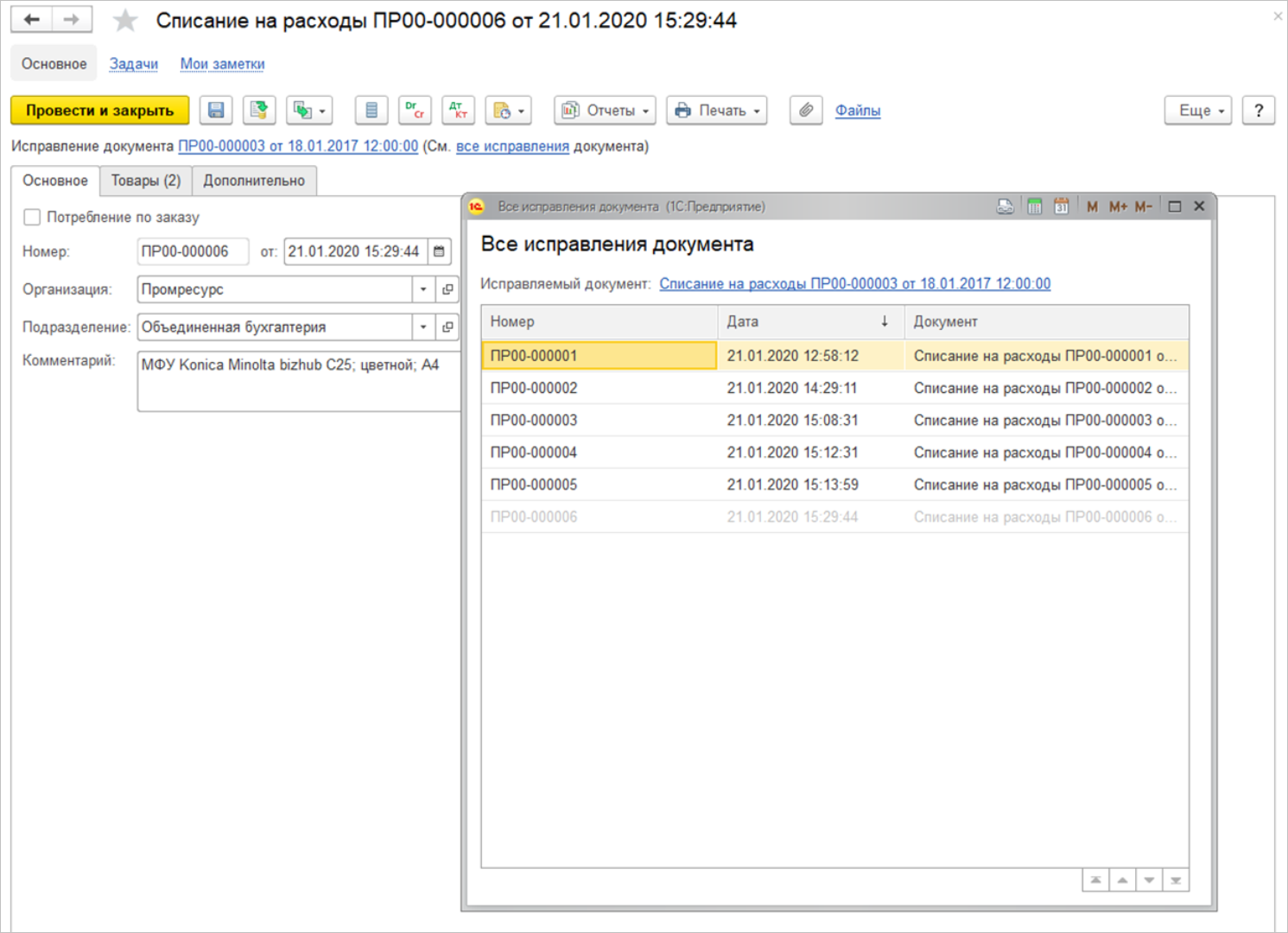1288x933 pixels.
Task: Open the Мои заметки navigation link
Action: [x=223, y=64]
